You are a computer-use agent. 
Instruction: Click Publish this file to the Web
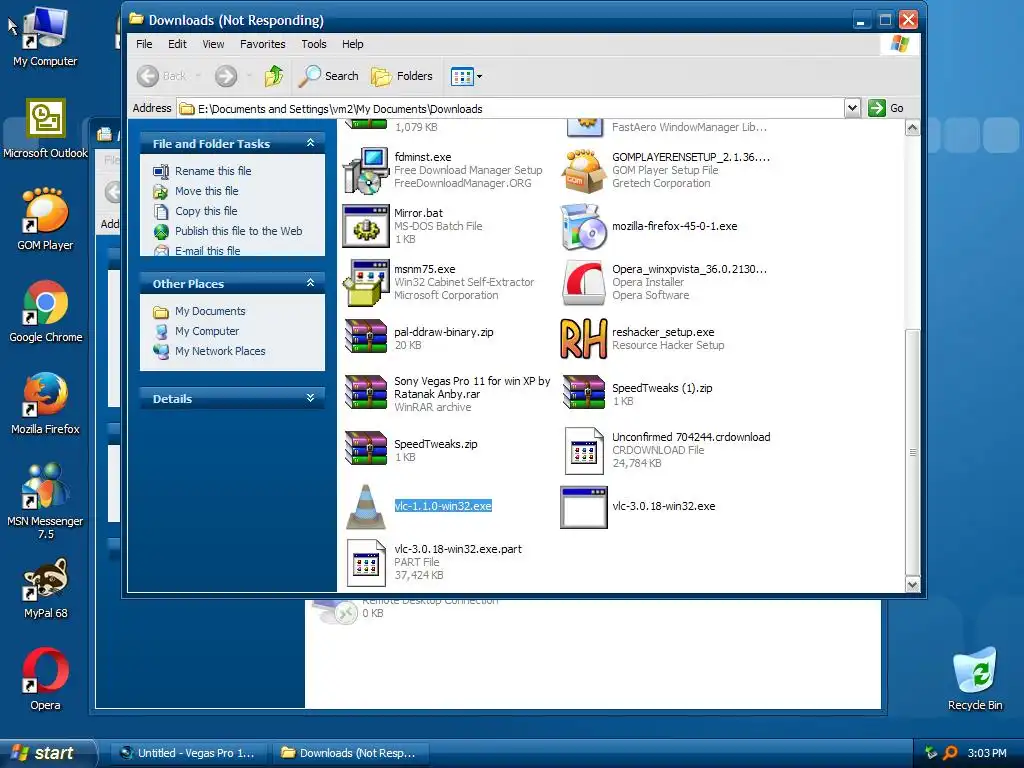pos(238,231)
